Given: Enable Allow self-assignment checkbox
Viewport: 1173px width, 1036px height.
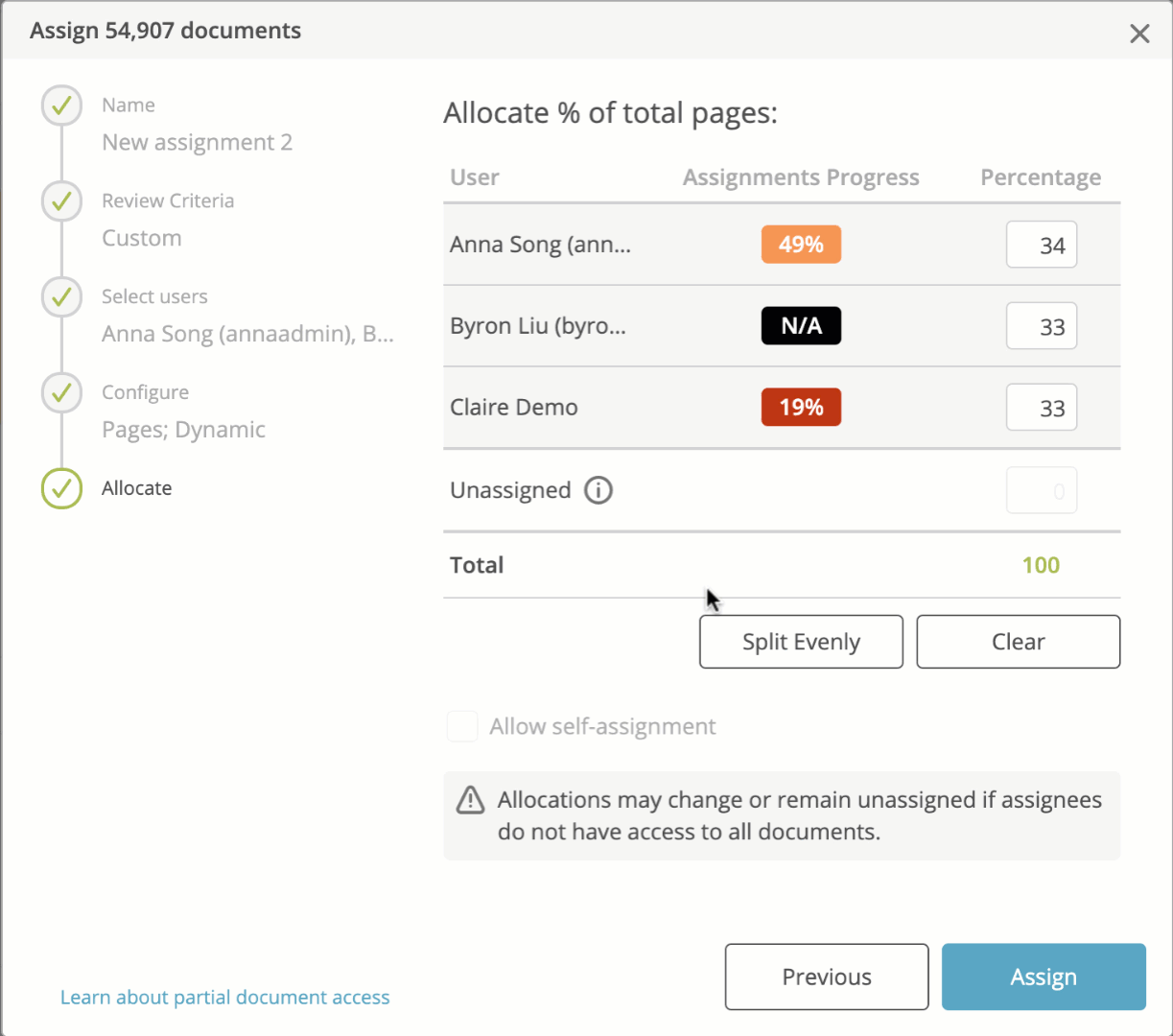Looking at the screenshot, I should pyautogui.click(x=462, y=726).
